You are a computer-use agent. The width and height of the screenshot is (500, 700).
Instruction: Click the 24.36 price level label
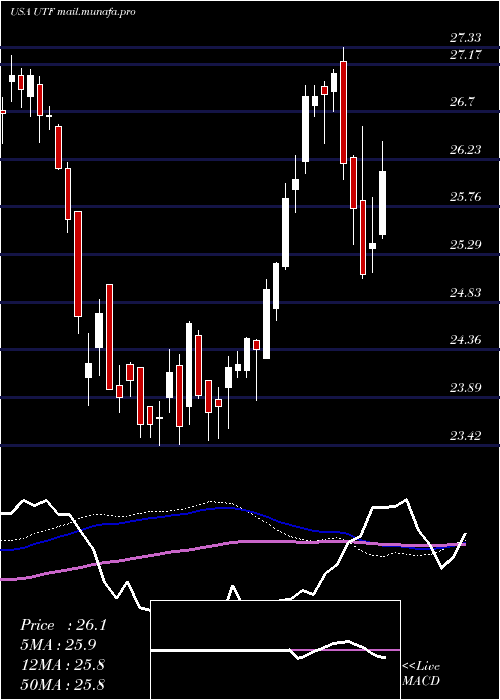point(466,340)
